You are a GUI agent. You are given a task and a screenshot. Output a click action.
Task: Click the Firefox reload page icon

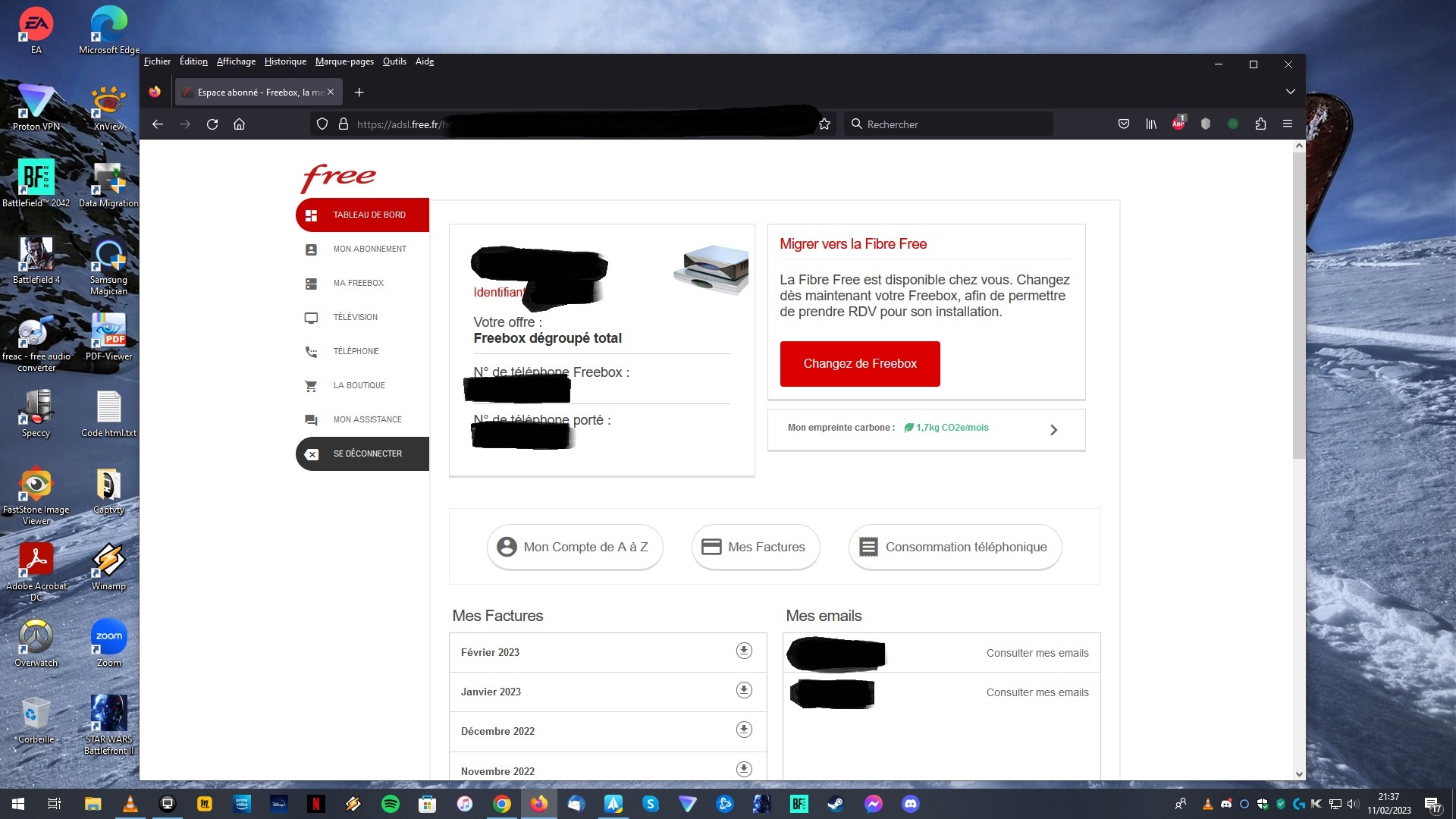212,124
